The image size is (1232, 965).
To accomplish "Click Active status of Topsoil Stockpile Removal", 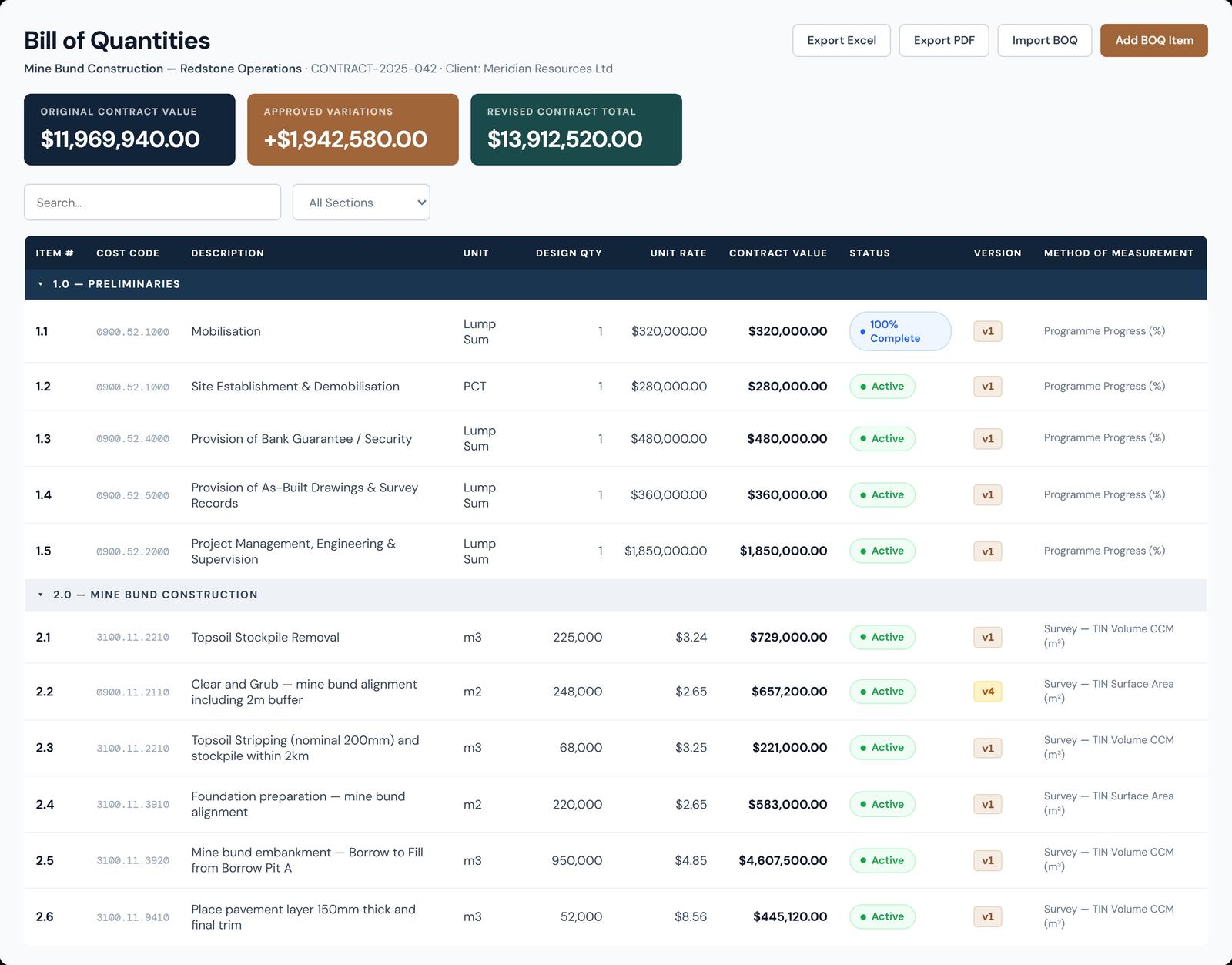I will (882, 637).
